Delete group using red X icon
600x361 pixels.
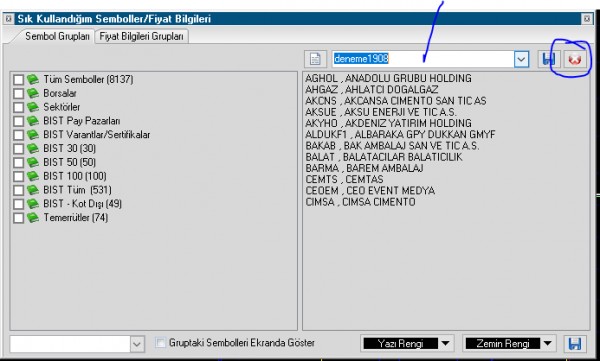click(x=575, y=59)
